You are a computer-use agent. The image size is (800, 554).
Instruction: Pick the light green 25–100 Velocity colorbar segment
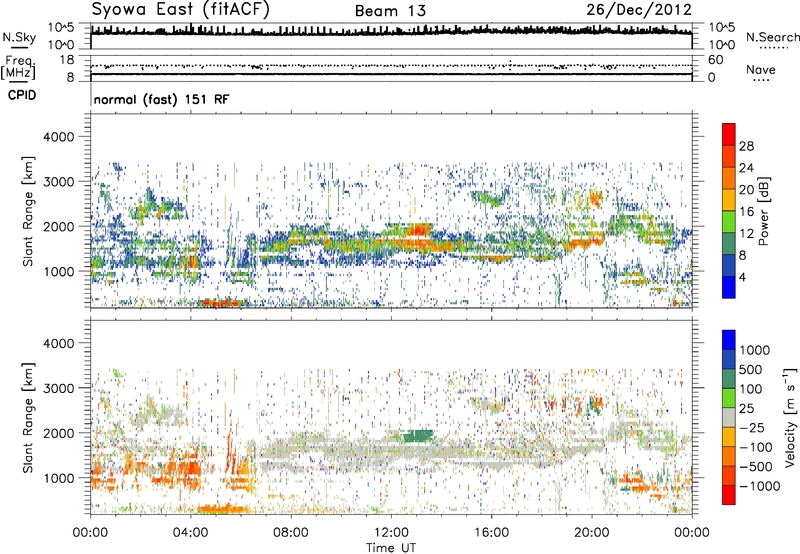pos(729,398)
